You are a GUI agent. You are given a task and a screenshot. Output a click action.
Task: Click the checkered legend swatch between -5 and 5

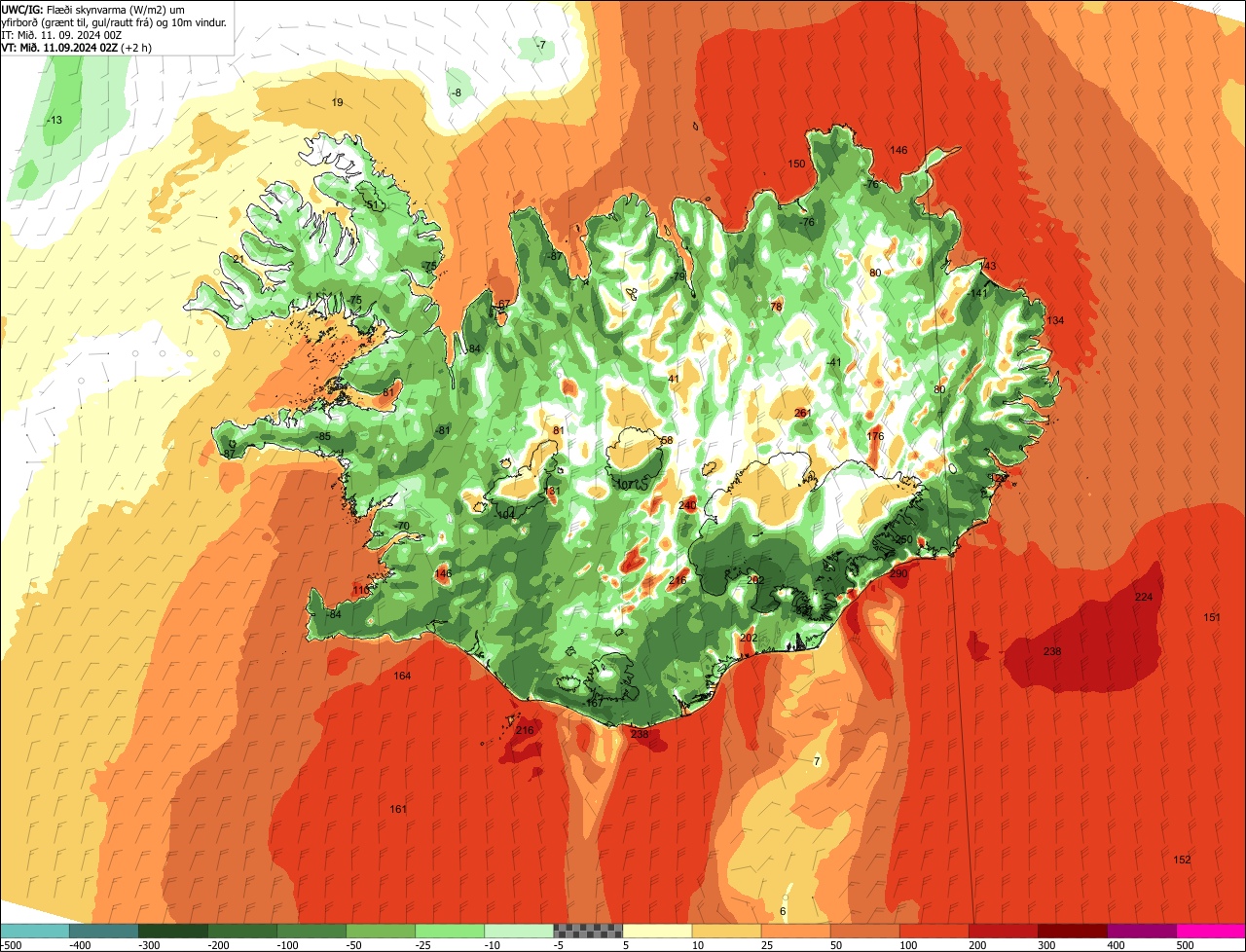coord(587,931)
